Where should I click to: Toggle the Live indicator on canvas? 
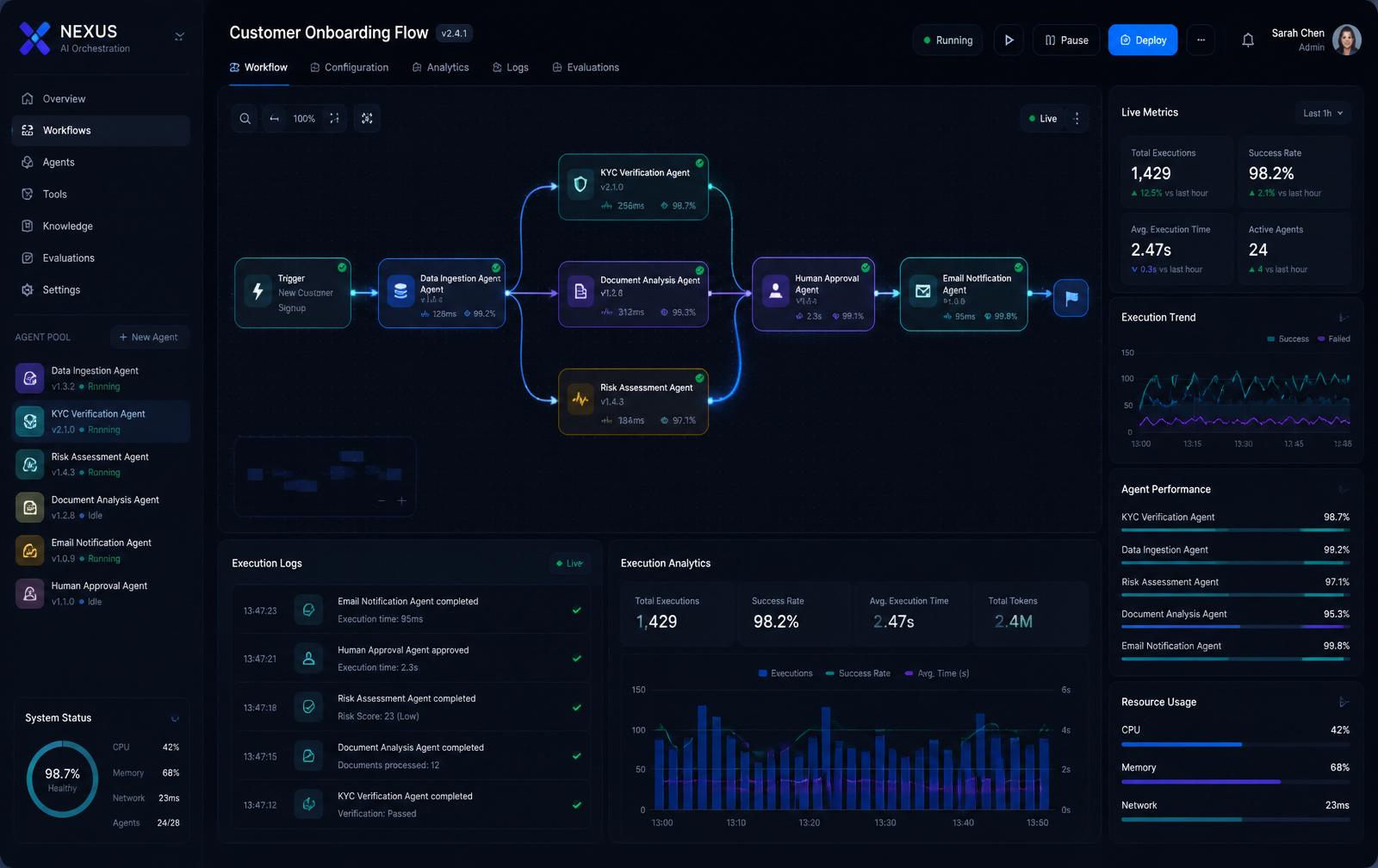[x=1042, y=119]
